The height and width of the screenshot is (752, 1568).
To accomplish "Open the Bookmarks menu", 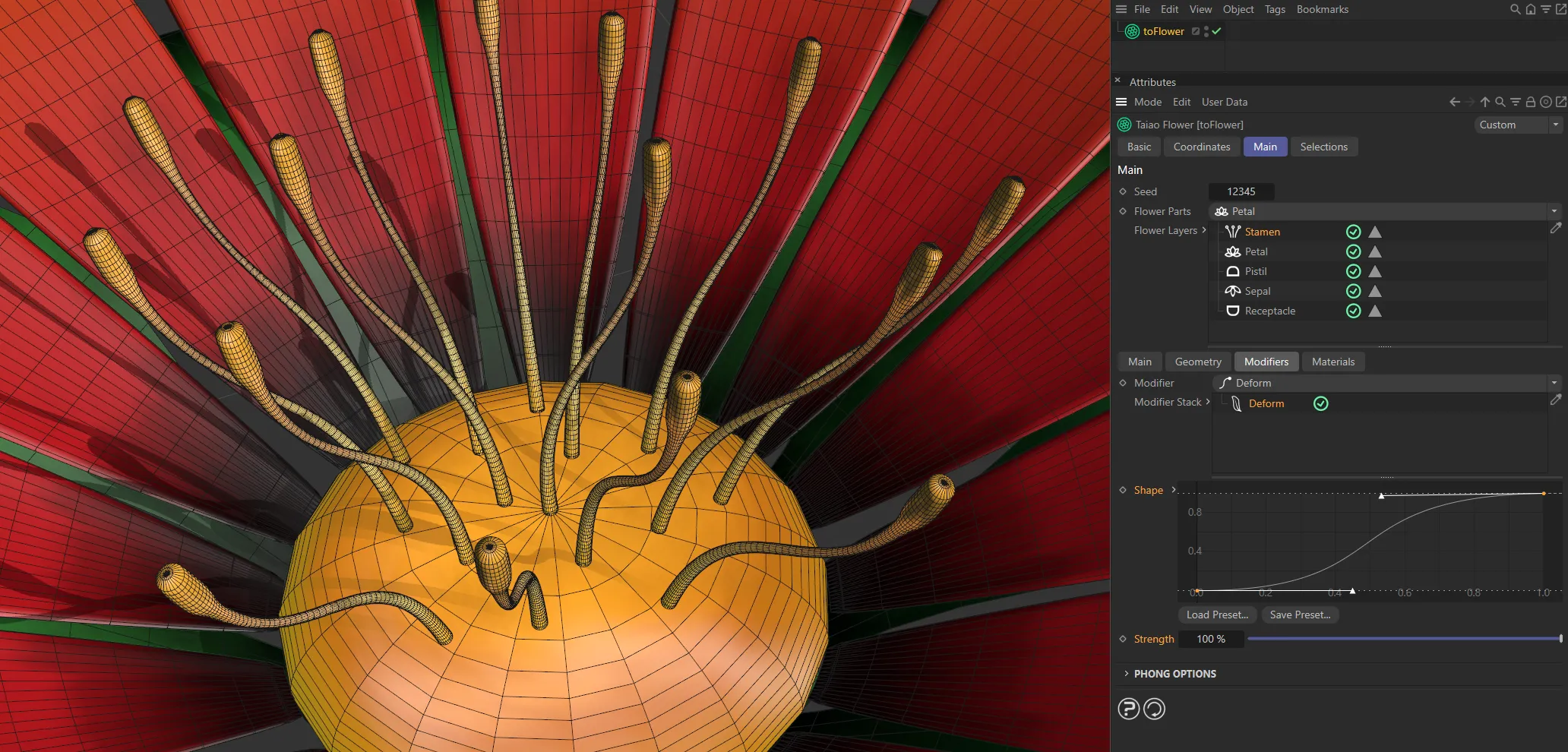I will click(1322, 9).
